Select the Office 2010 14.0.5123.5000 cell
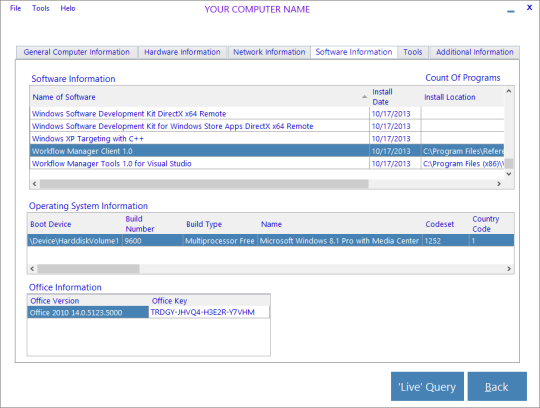Viewport: 540px width, 408px height. click(88, 312)
